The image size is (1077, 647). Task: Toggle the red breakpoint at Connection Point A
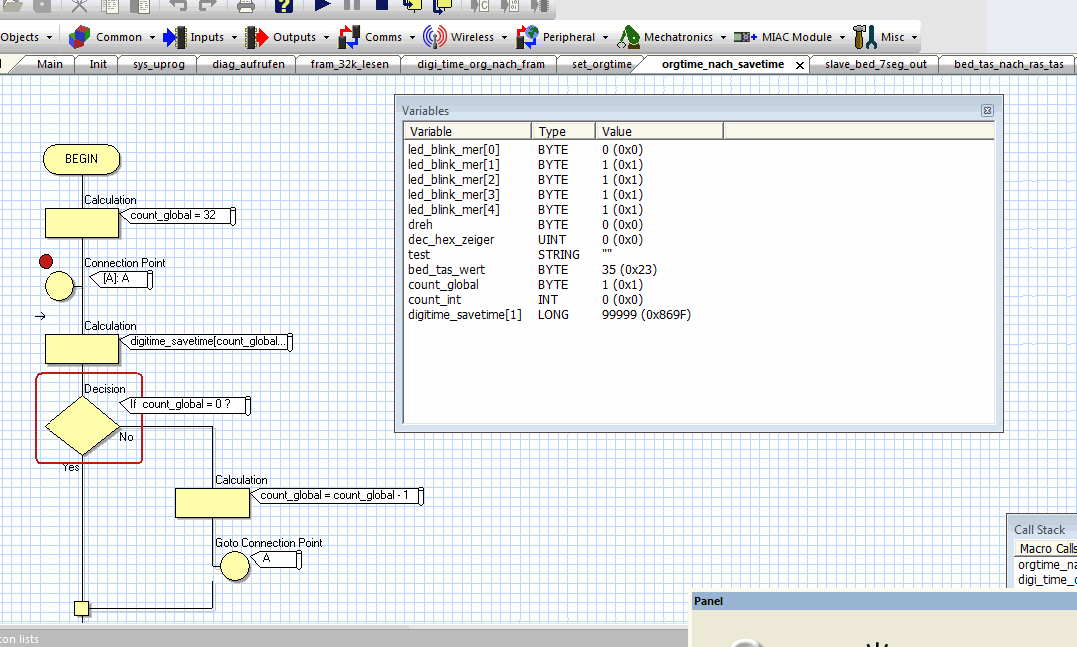[46, 262]
